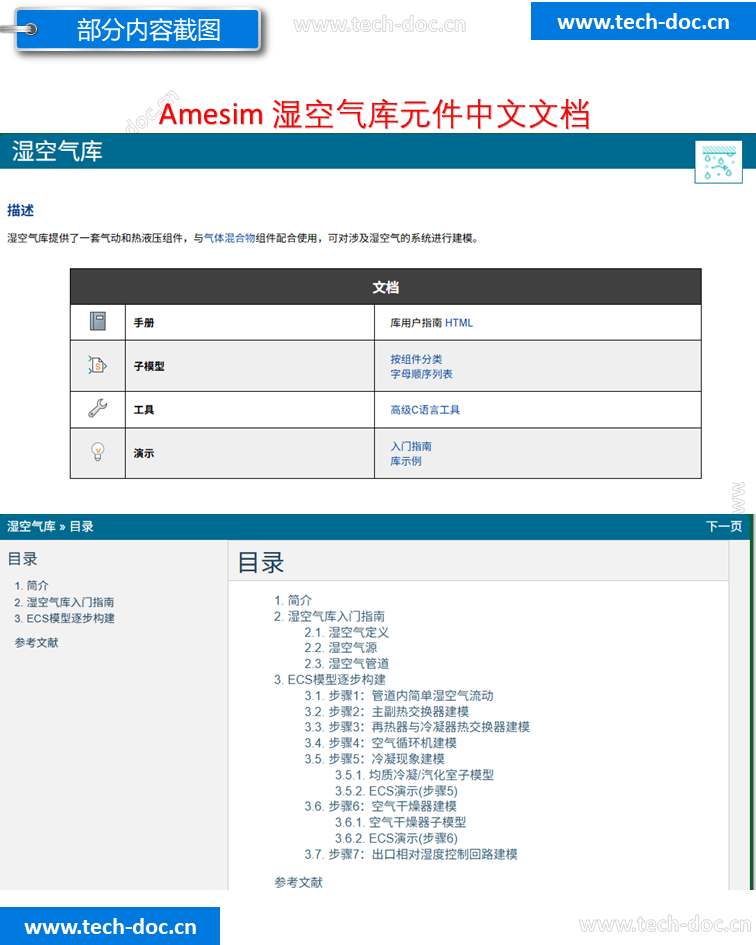Open 入门指南 demo link

click(411, 447)
